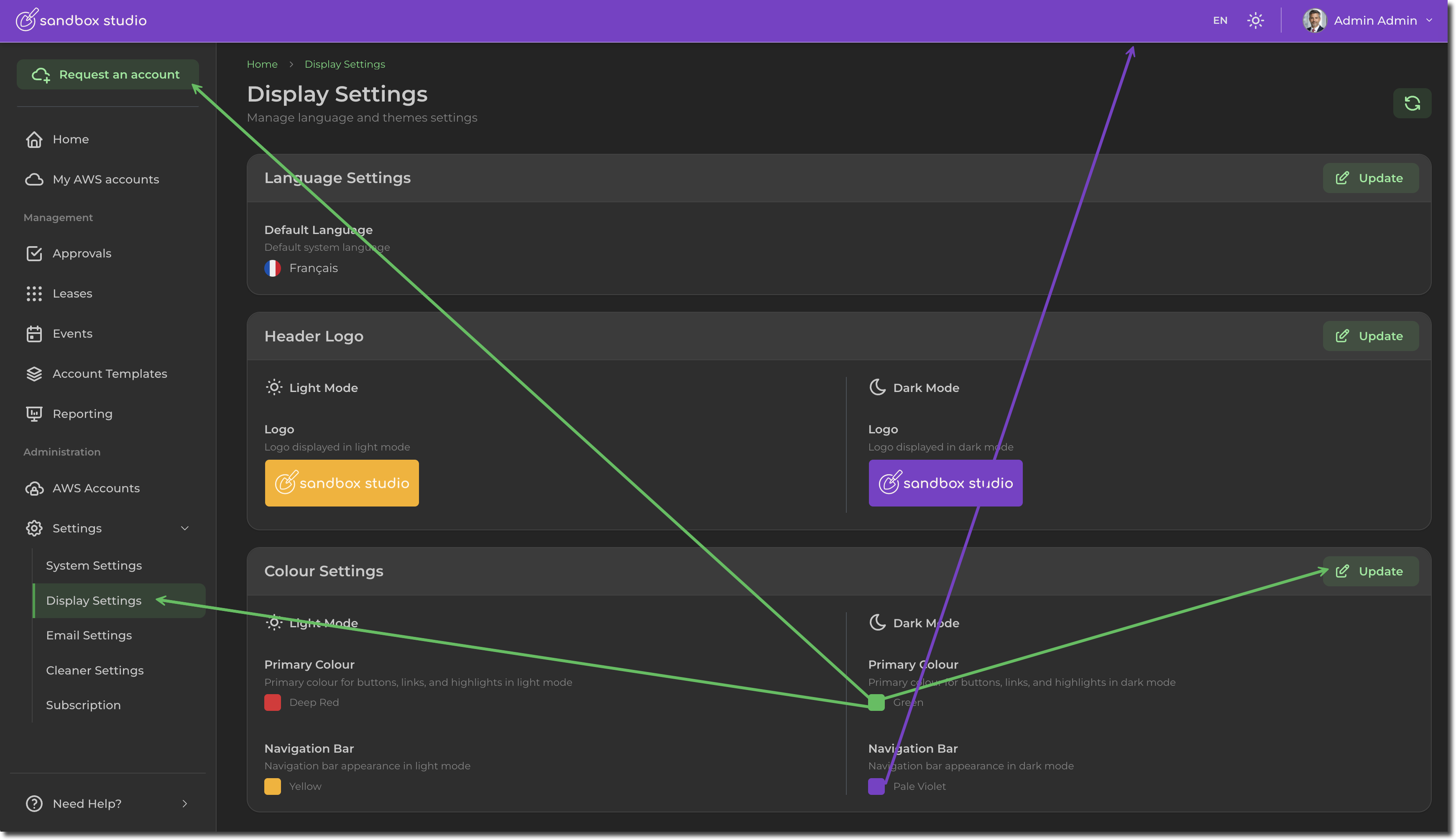The image size is (1456, 840).
Task: Click the sandbox studio header logo
Action: tap(82, 20)
